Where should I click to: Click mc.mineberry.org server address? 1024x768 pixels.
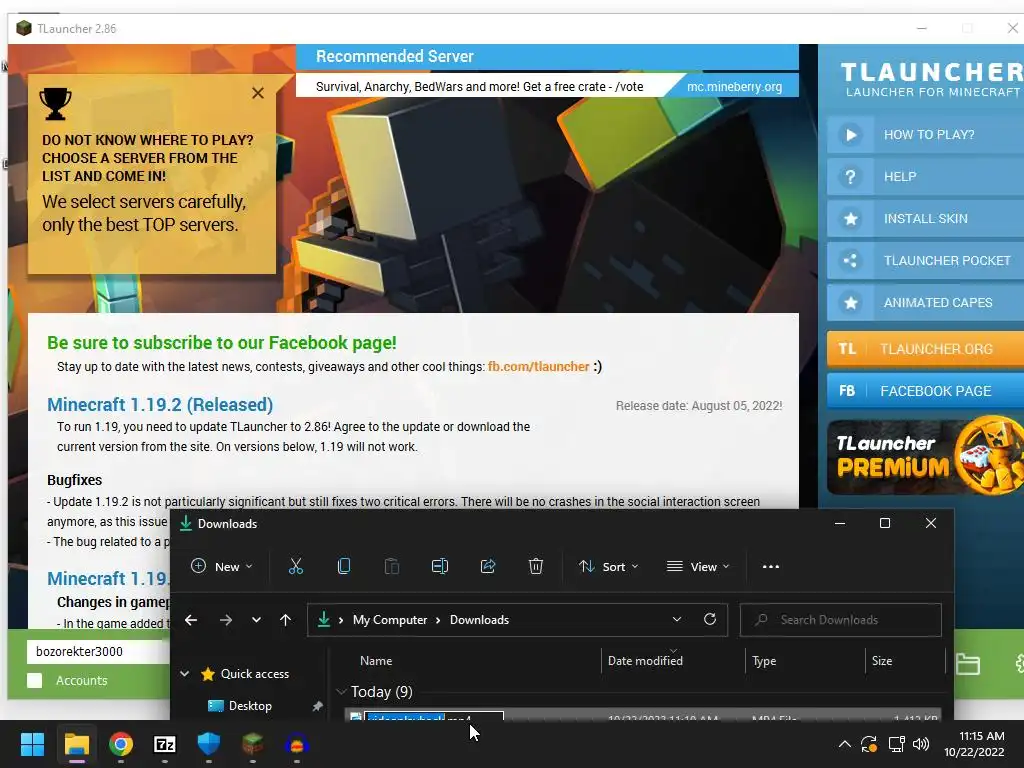pyautogui.click(x=734, y=86)
